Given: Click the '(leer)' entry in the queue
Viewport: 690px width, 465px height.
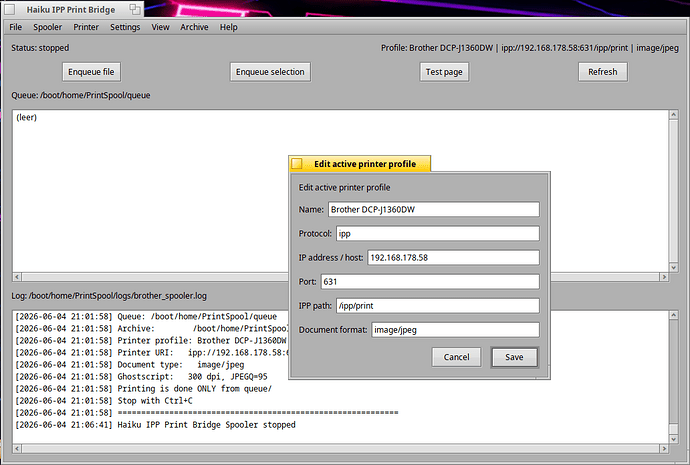Looking at the screenshot, I should pos(26,117).
